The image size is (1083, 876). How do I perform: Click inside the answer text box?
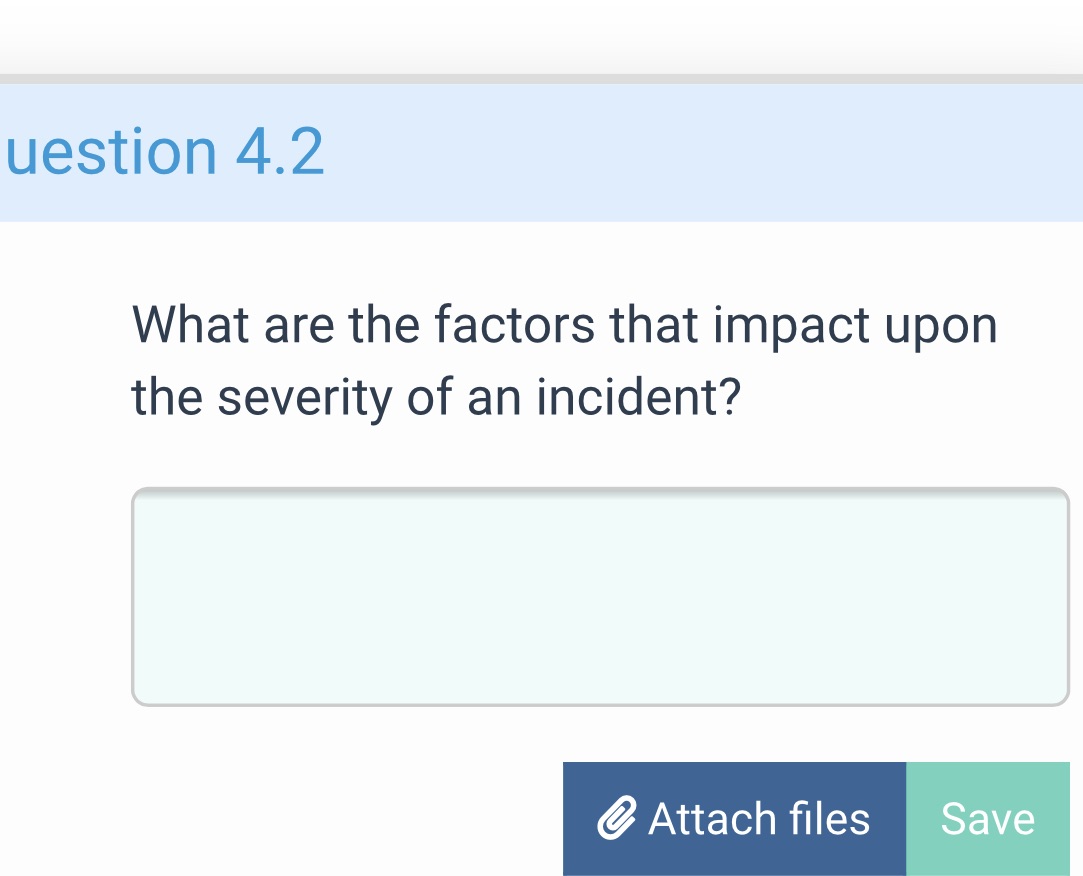click(600, 595)
